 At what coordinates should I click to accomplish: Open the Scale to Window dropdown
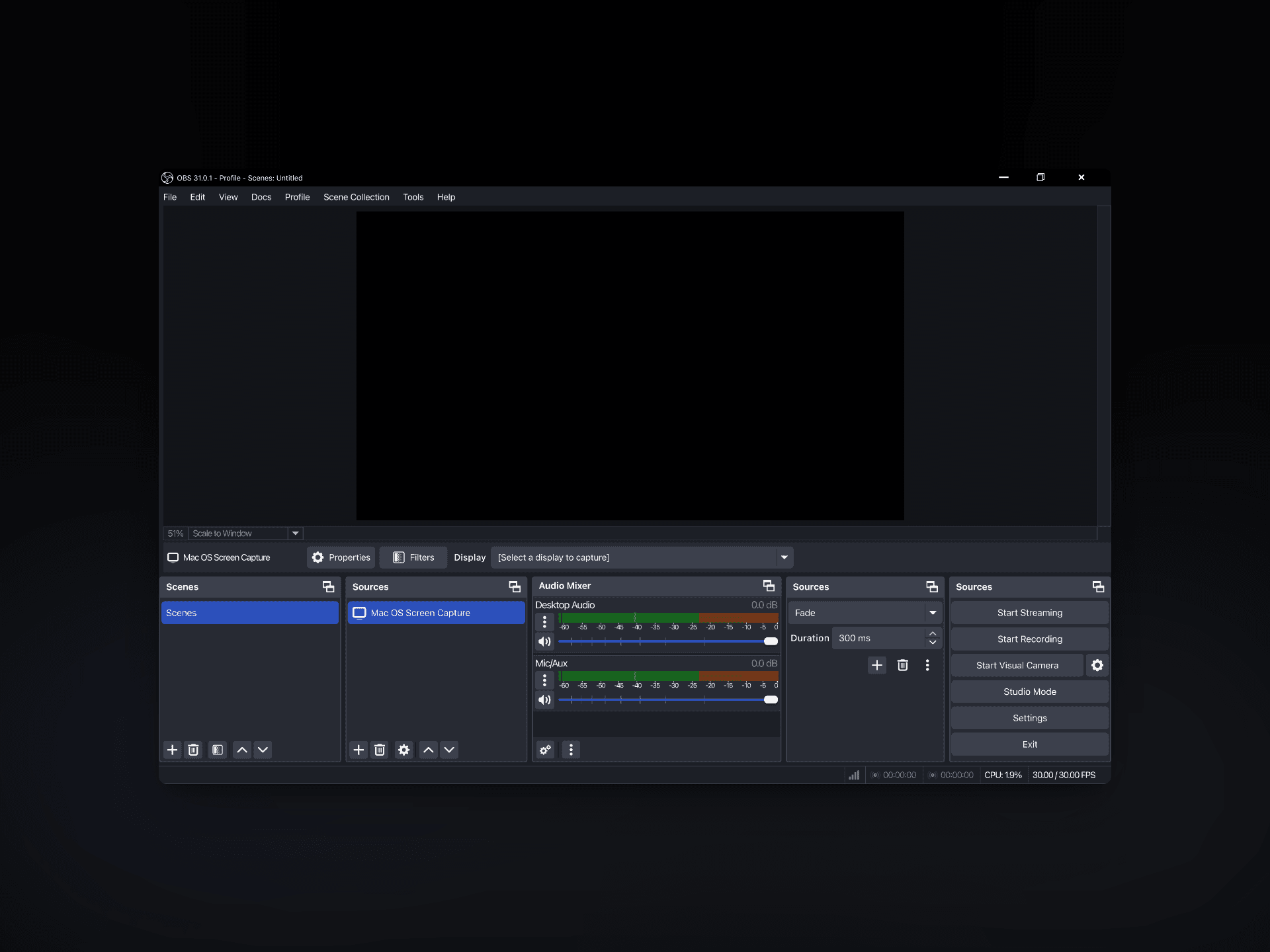tap(296, 534)
